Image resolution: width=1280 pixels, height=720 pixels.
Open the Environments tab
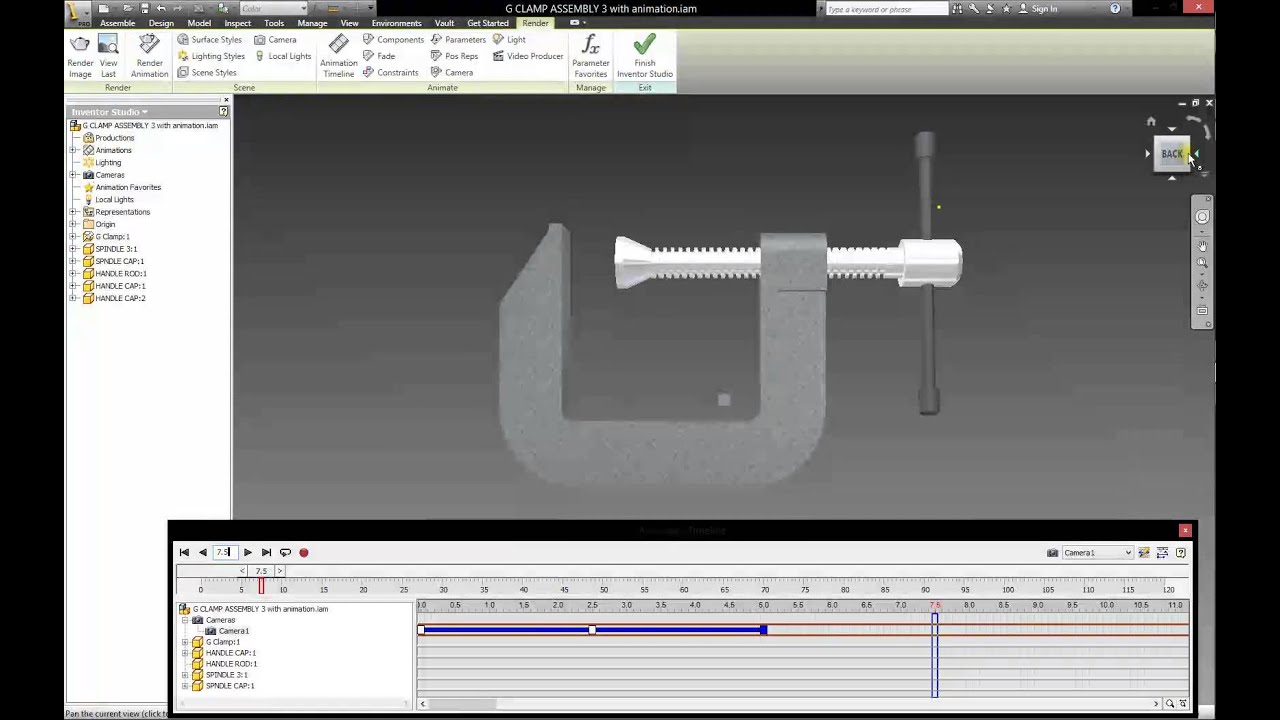396,23
